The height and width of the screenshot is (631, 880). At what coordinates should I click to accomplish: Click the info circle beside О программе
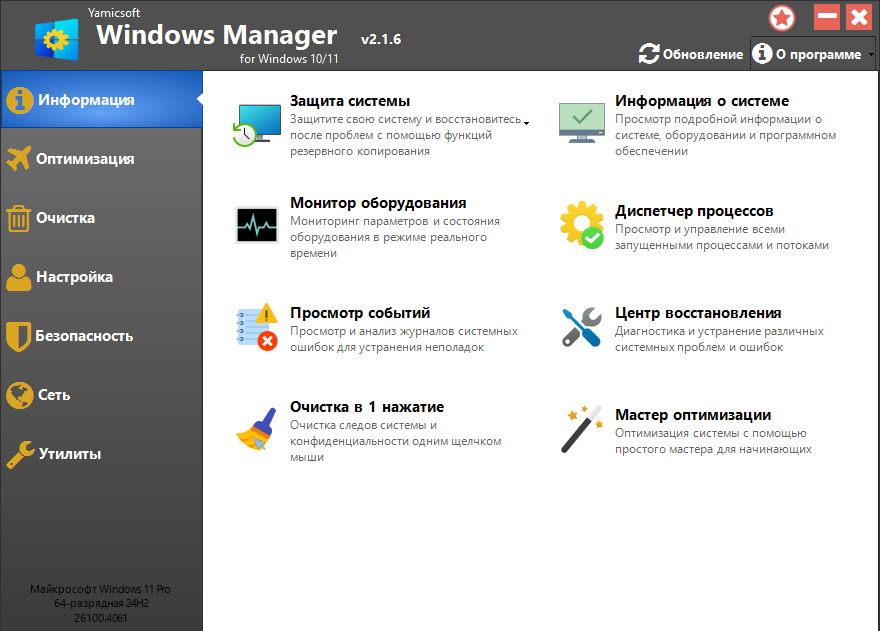pos(762,53)
